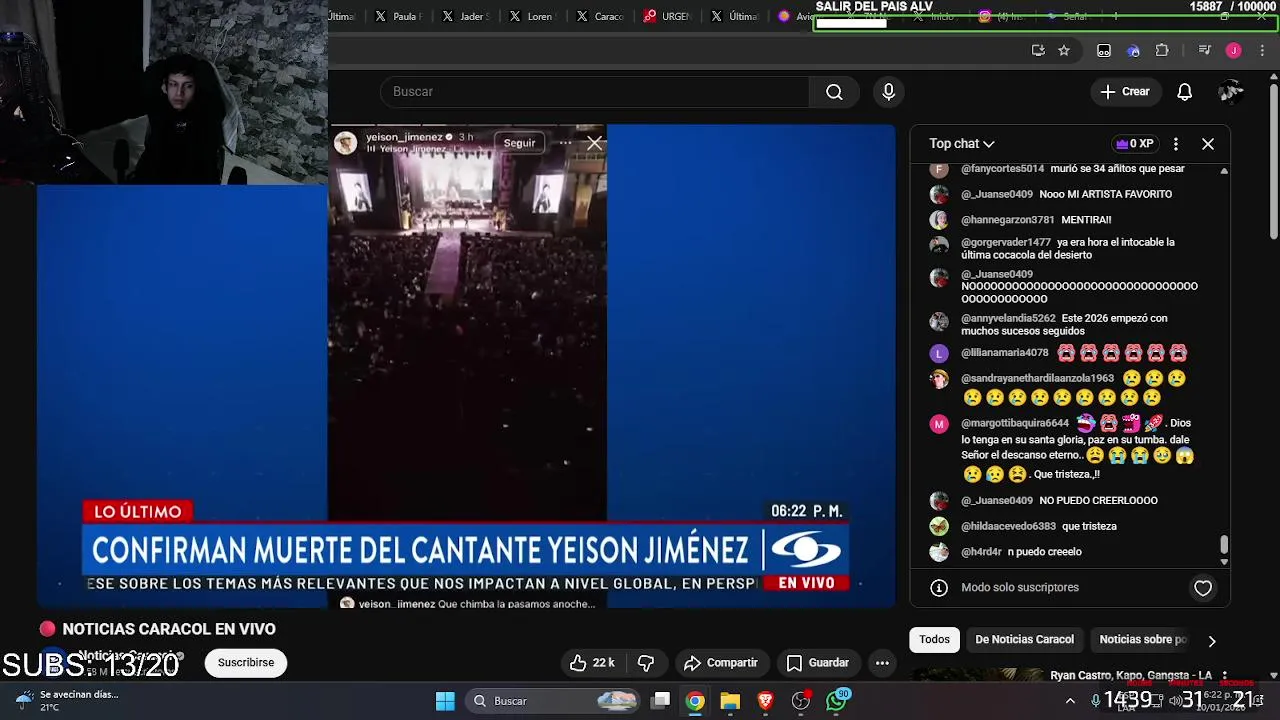Click the Ryan Castro, Kapo, Gangsta suggested video
Viewport: 1280px width, 720px height.
pyautogui.click(x=1130, y=676)
